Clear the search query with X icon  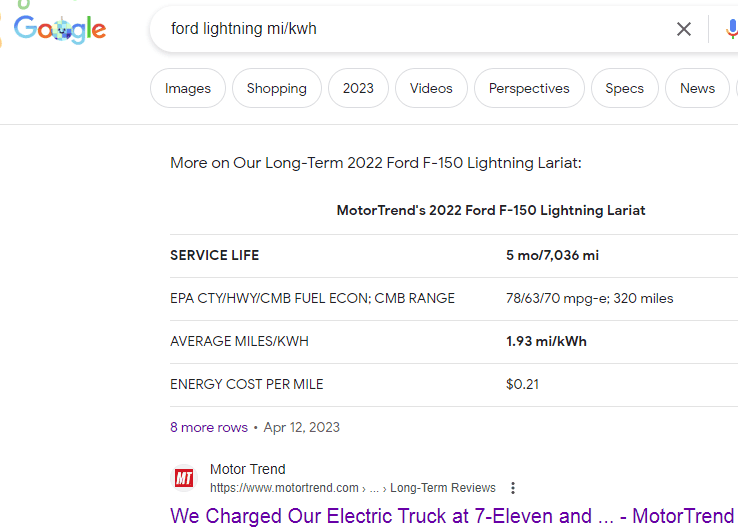point(683,29)
